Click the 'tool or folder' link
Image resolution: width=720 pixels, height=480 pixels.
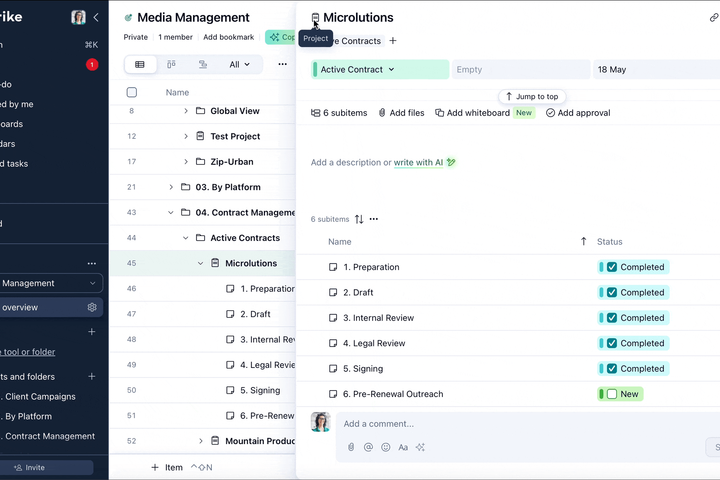[29, 352]
